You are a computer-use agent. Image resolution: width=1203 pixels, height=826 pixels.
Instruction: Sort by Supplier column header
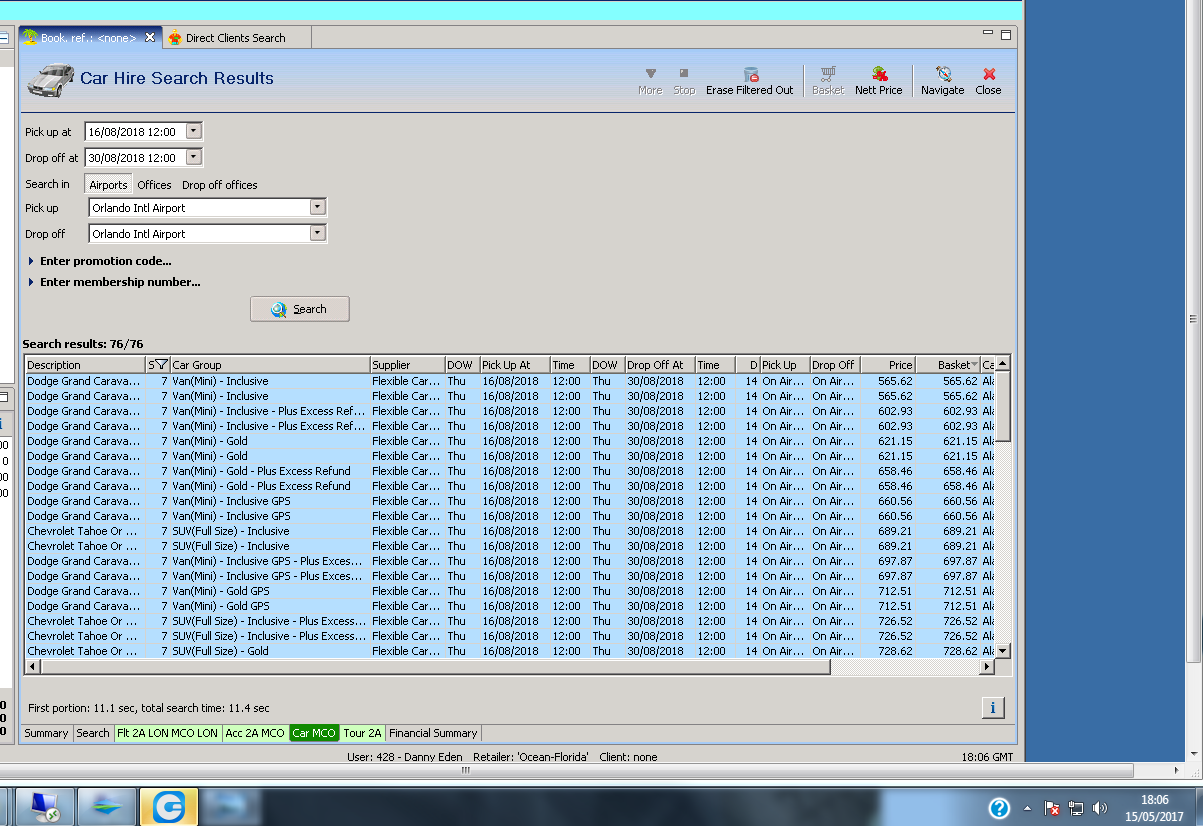406,365
